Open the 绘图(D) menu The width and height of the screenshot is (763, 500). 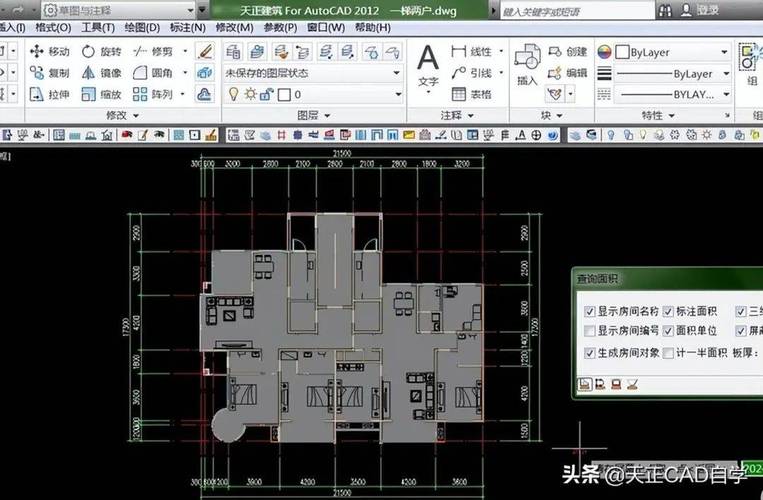click(x=140, y=28)
